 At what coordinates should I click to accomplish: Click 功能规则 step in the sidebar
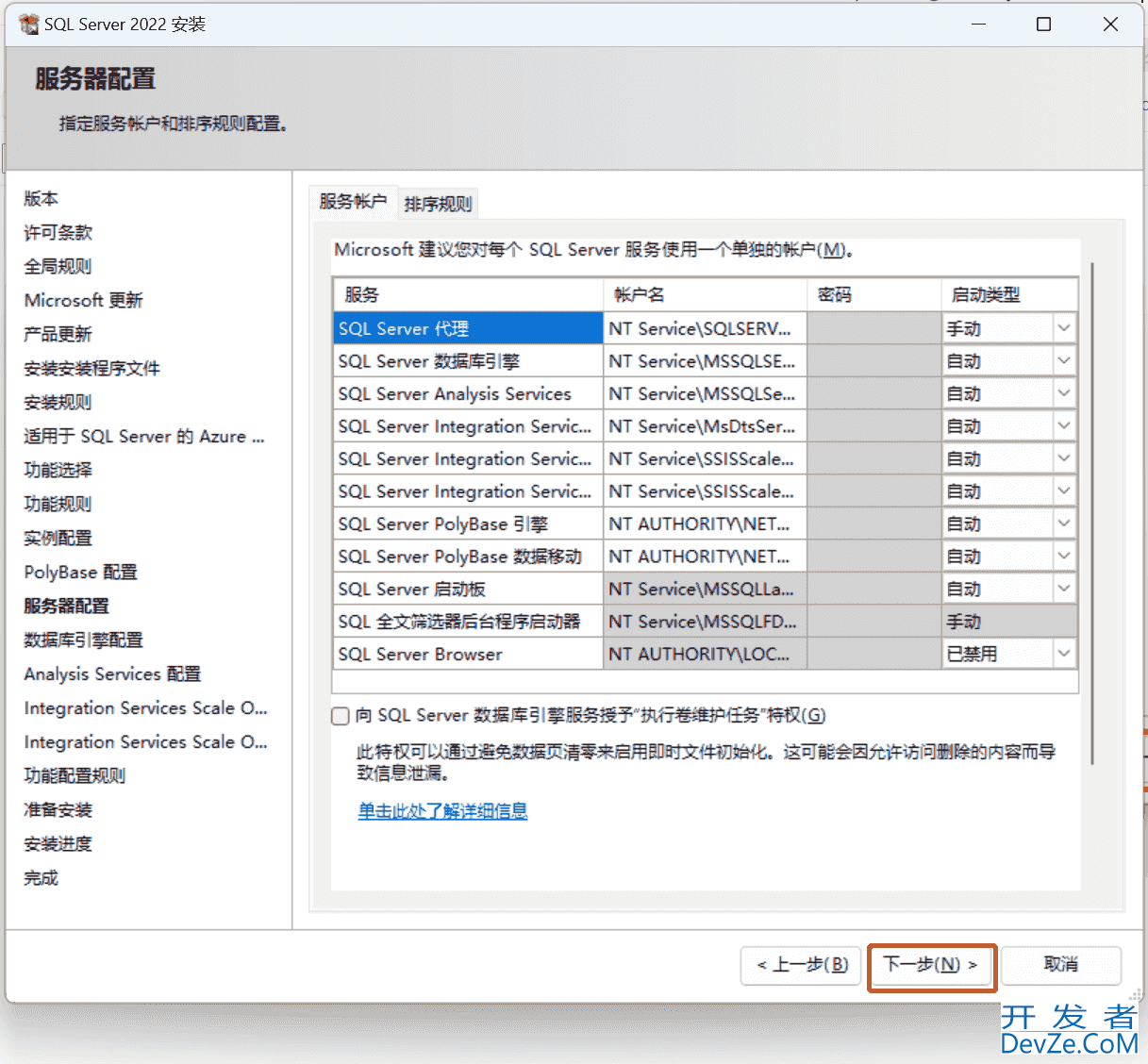[58, 504]
